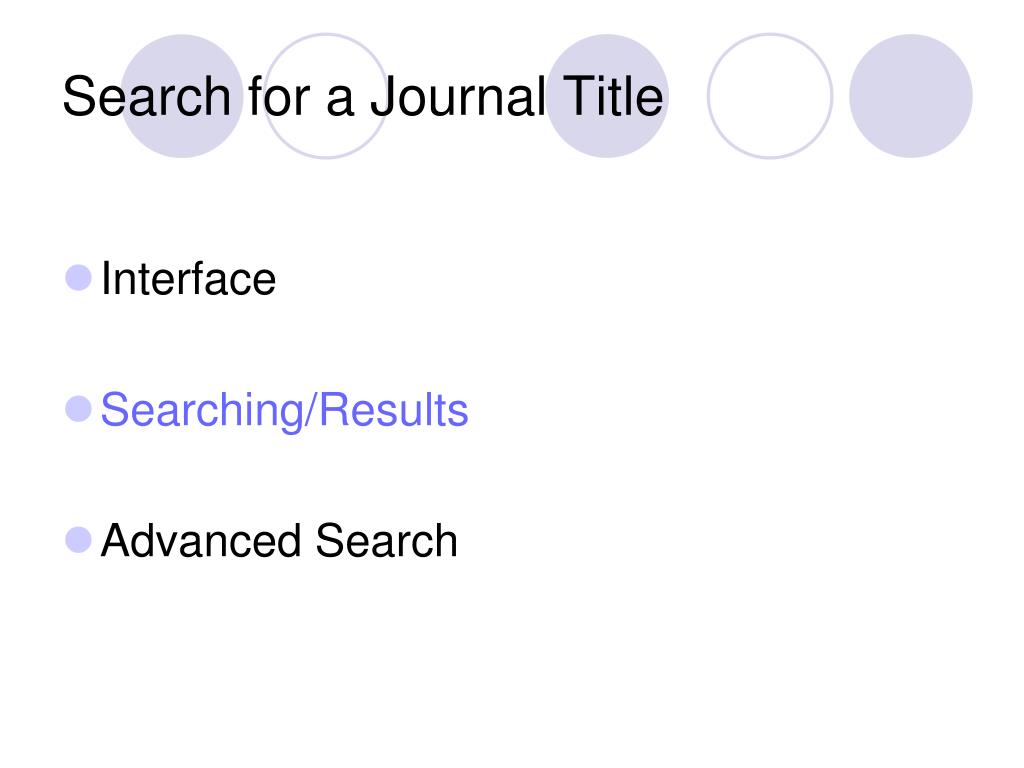Click "Search" within the Advanced Search item
Image resolution: width=1024 pixels, height=768 pixels.
387,541
